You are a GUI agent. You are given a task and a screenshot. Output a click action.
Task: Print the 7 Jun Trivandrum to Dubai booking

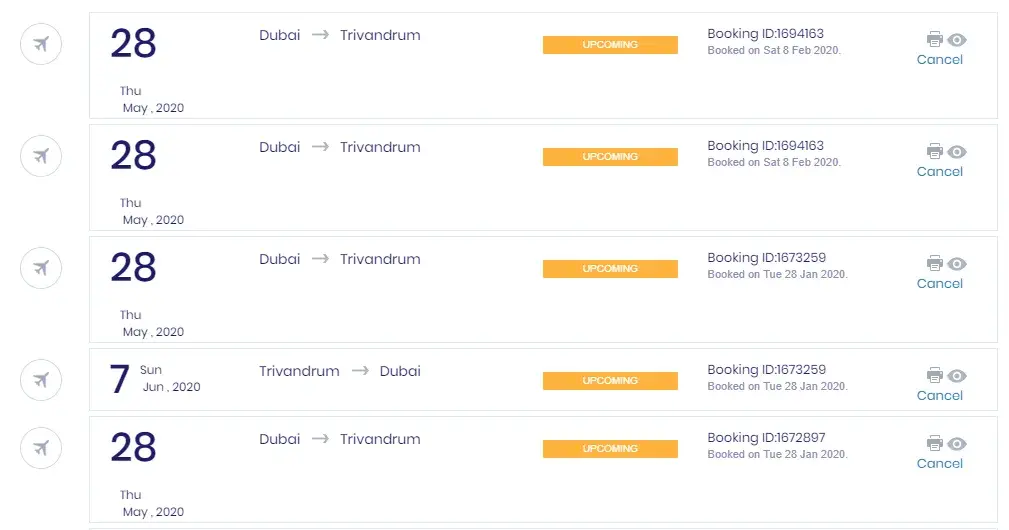pos(934,375)
